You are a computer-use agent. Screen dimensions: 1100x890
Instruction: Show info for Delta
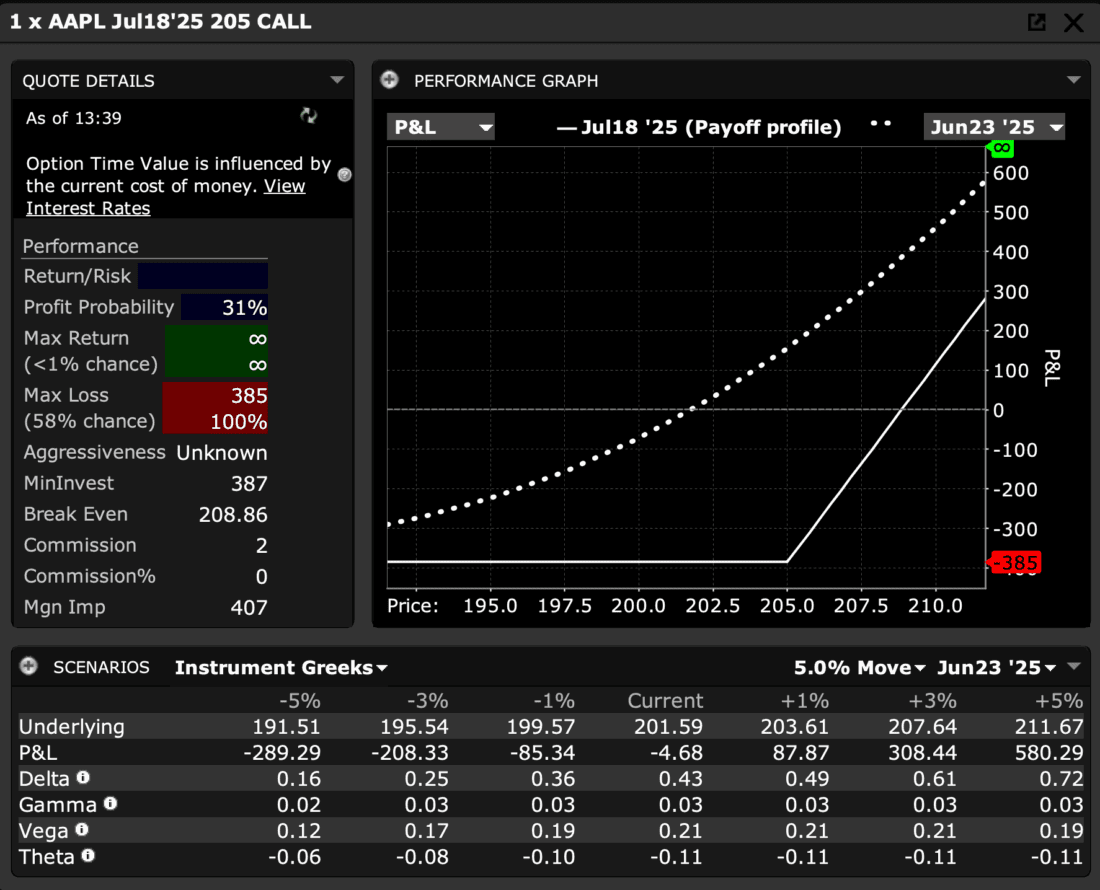[x=83, y=777]
